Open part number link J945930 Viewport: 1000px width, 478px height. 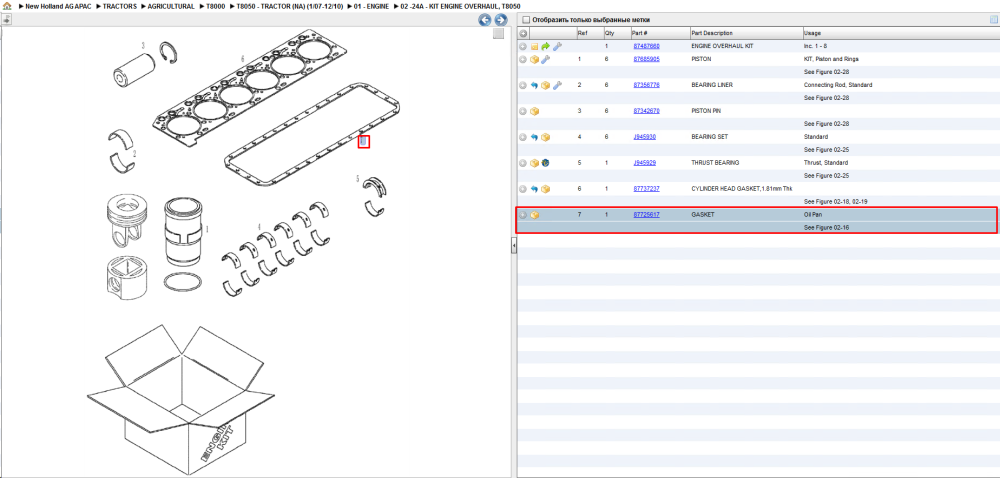point(645,137)
